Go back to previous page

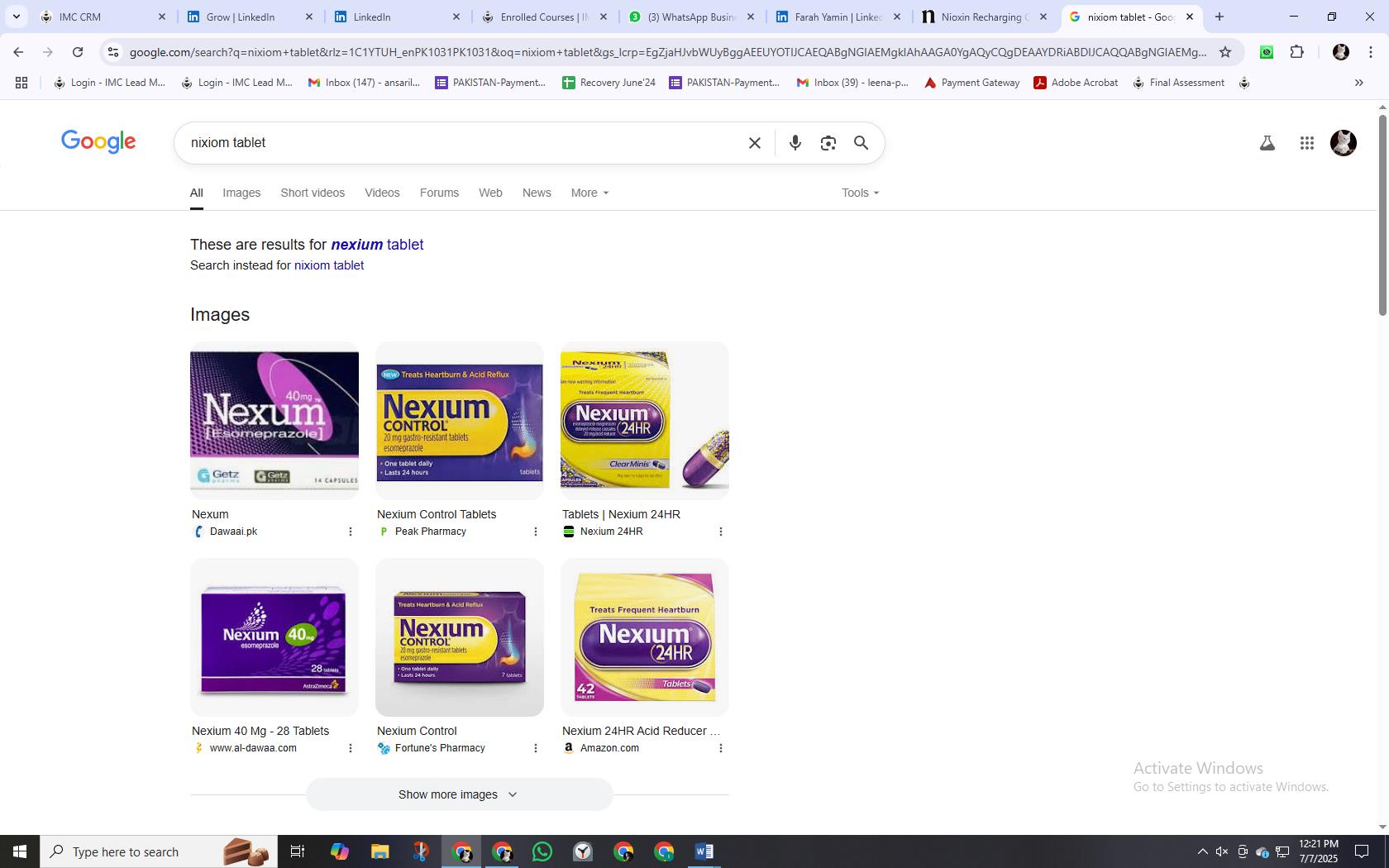[18, 52]
